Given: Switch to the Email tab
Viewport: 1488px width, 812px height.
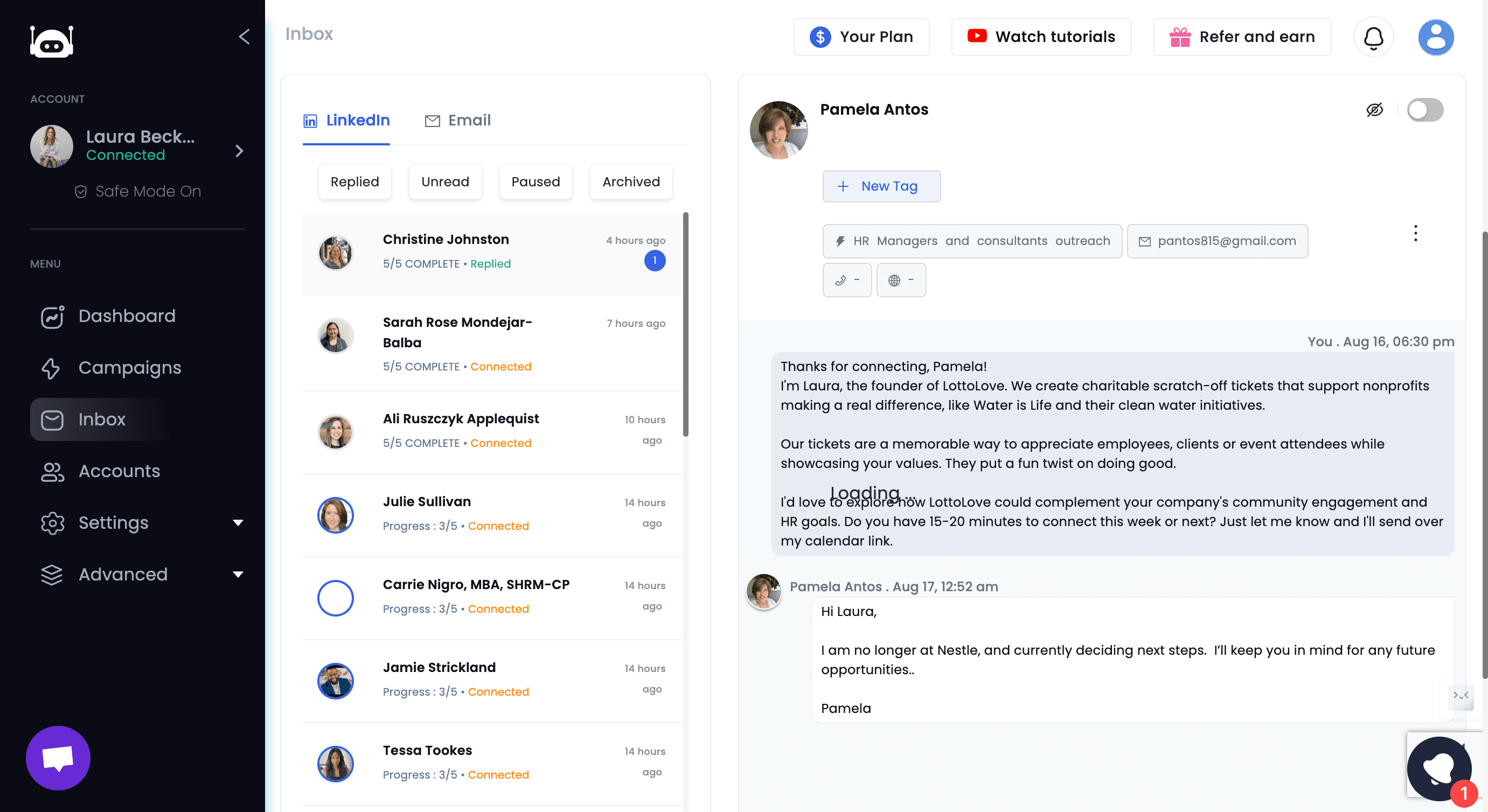Looking at the screenshot, I should (x=458, y=120).
